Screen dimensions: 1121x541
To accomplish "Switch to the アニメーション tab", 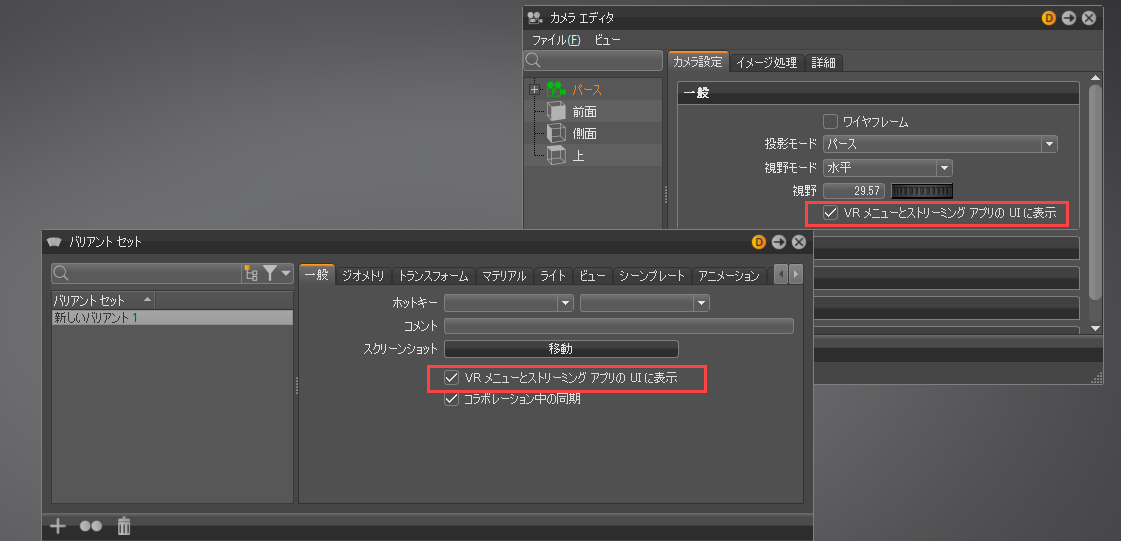I will (729, 276).
